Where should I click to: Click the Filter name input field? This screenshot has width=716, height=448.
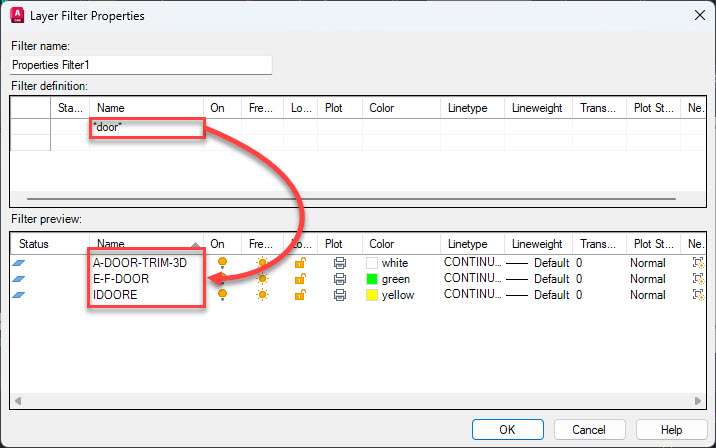[x=141, y=65]
